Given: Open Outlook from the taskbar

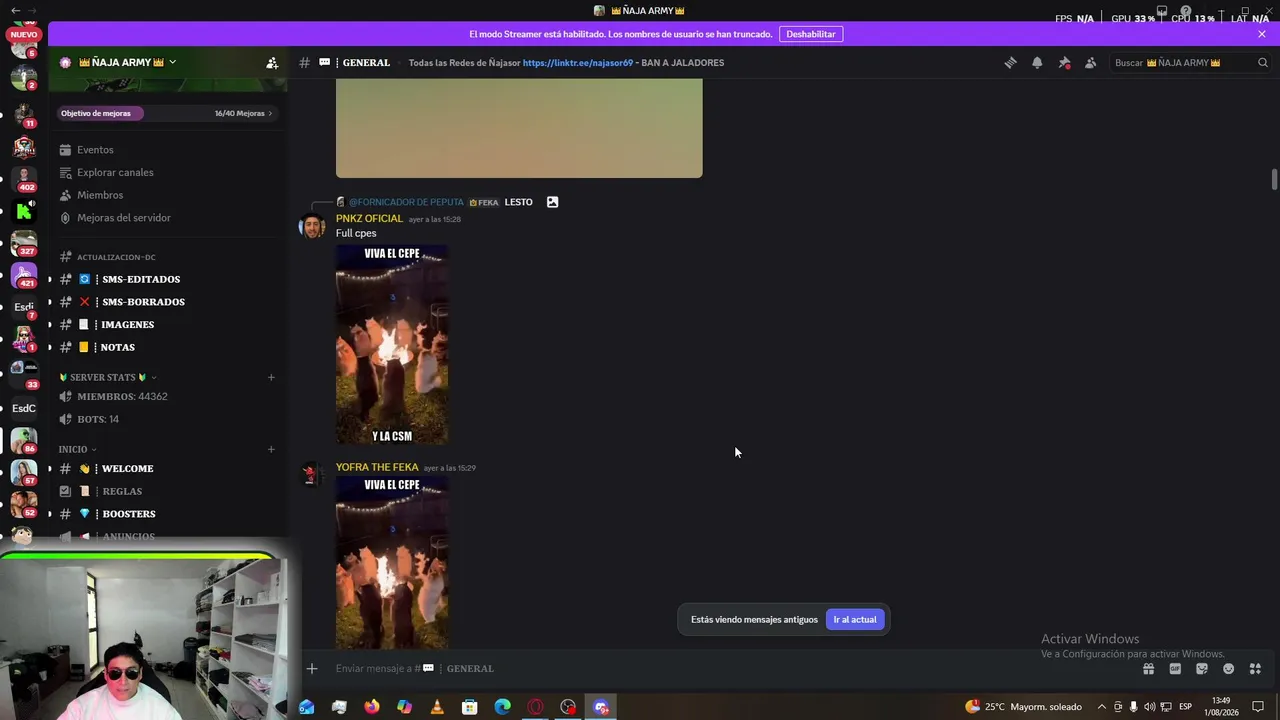Looking at the screenshot, I should [307, 707].
